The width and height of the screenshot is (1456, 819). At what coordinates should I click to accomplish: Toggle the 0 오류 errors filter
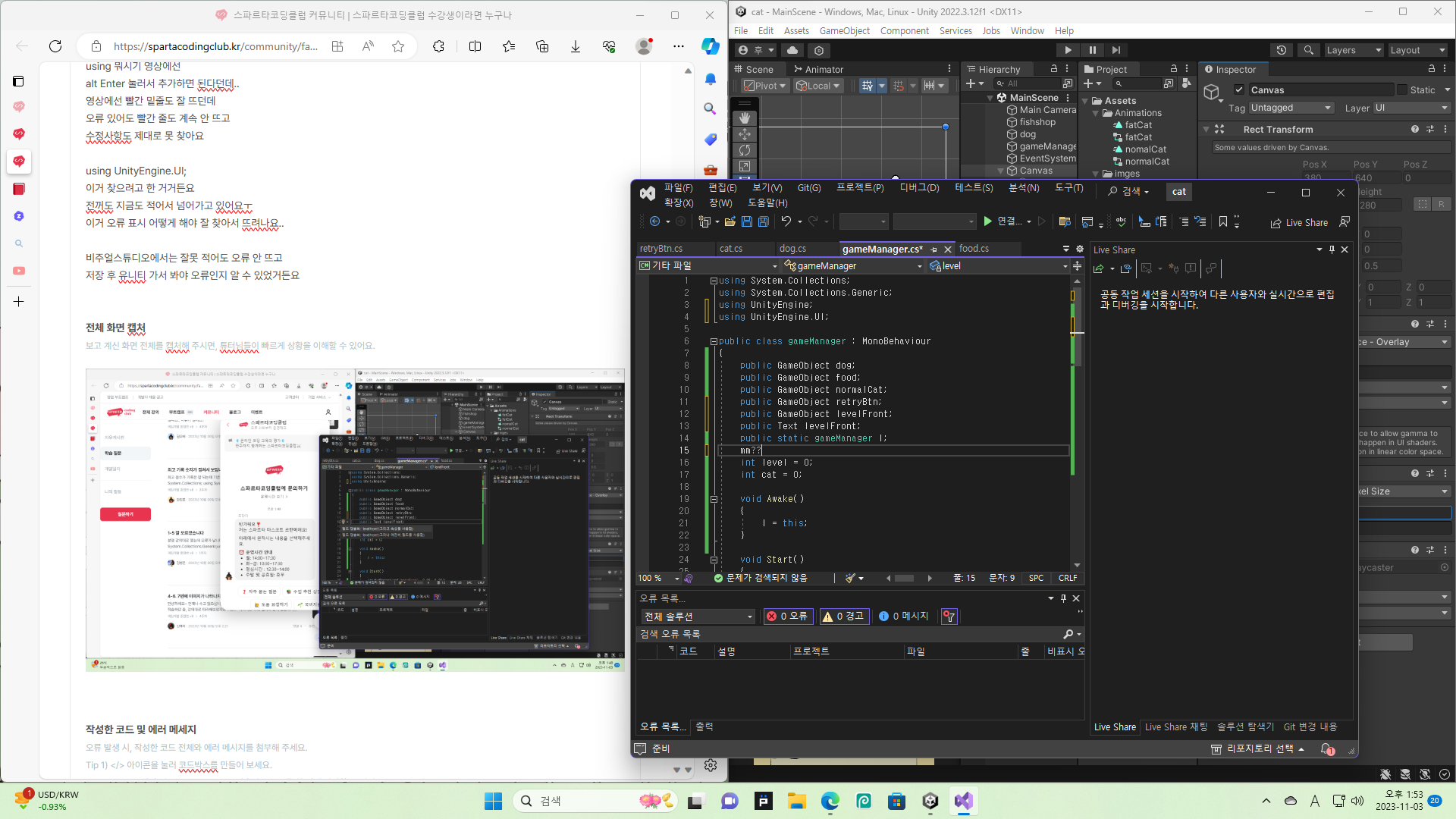[x=788, y=617]
